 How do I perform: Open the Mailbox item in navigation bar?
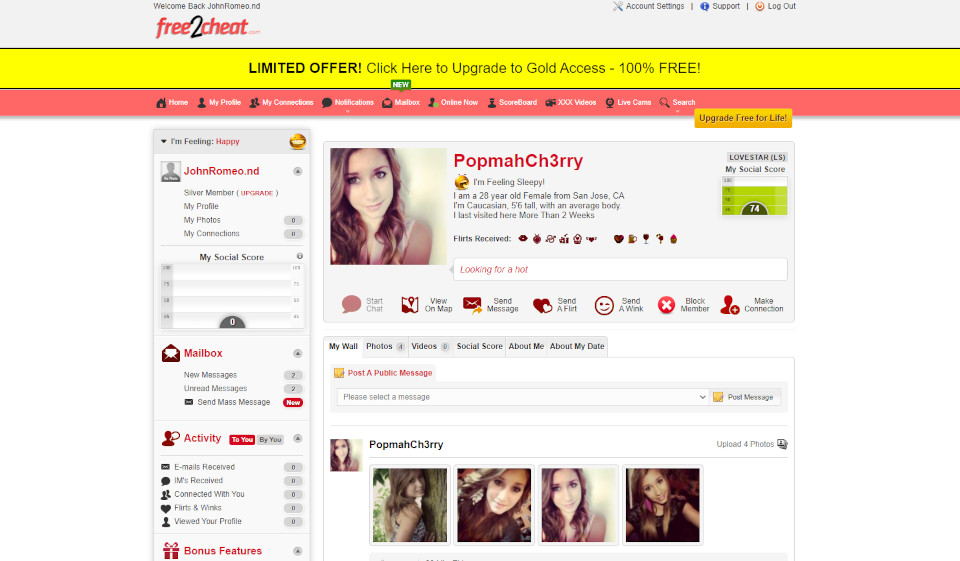pyautogui.click(x=401, y=102)
